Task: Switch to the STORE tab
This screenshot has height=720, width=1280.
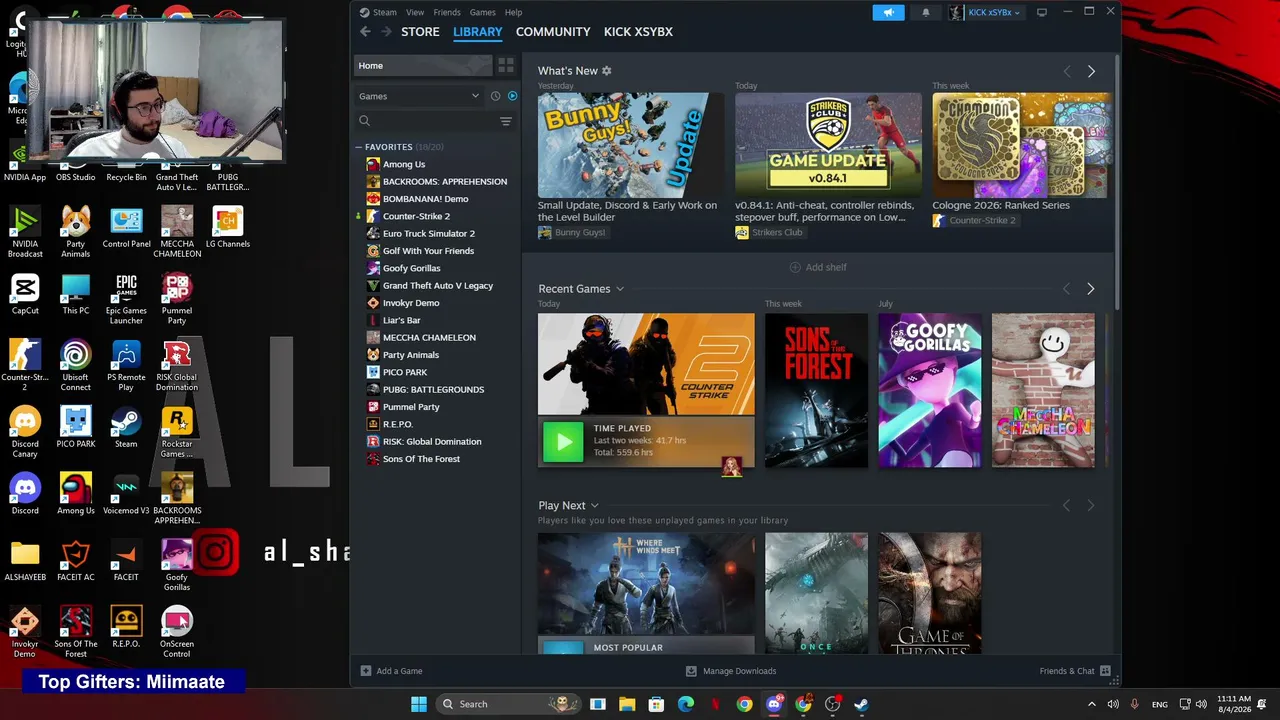Action: [x=420, y=32]
